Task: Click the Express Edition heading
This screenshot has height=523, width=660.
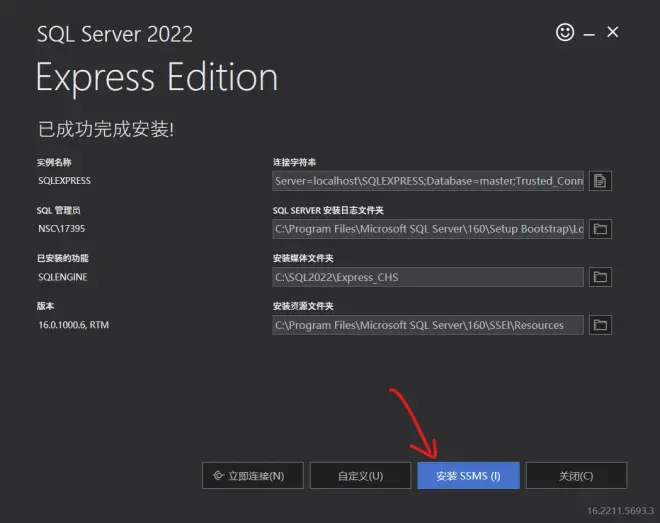Action: click(157, 78)
